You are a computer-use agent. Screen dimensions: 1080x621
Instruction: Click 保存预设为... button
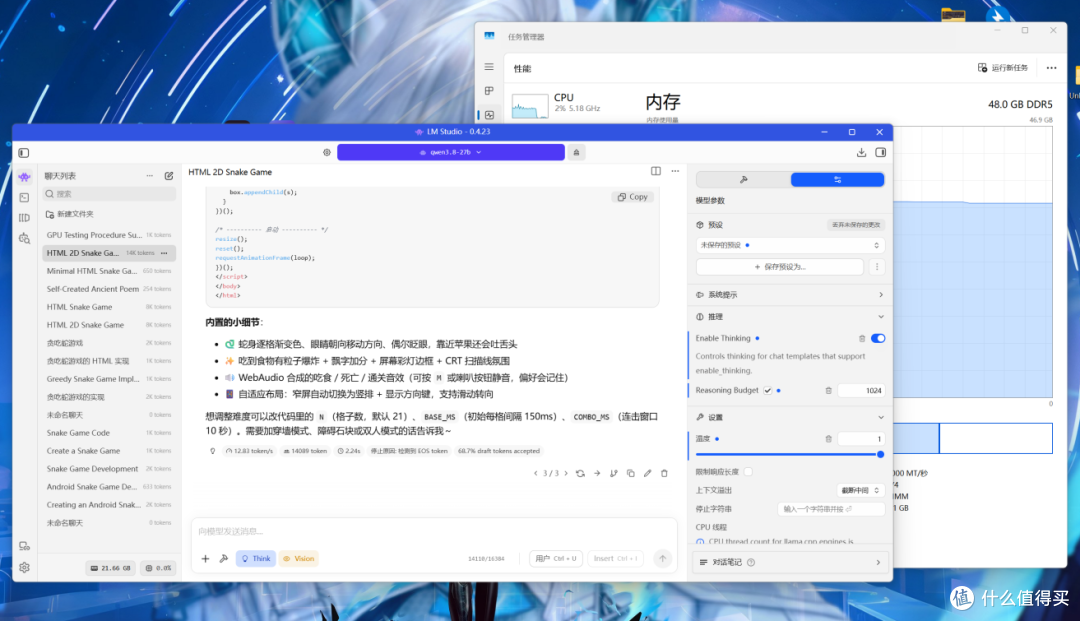tap(780, 266)
